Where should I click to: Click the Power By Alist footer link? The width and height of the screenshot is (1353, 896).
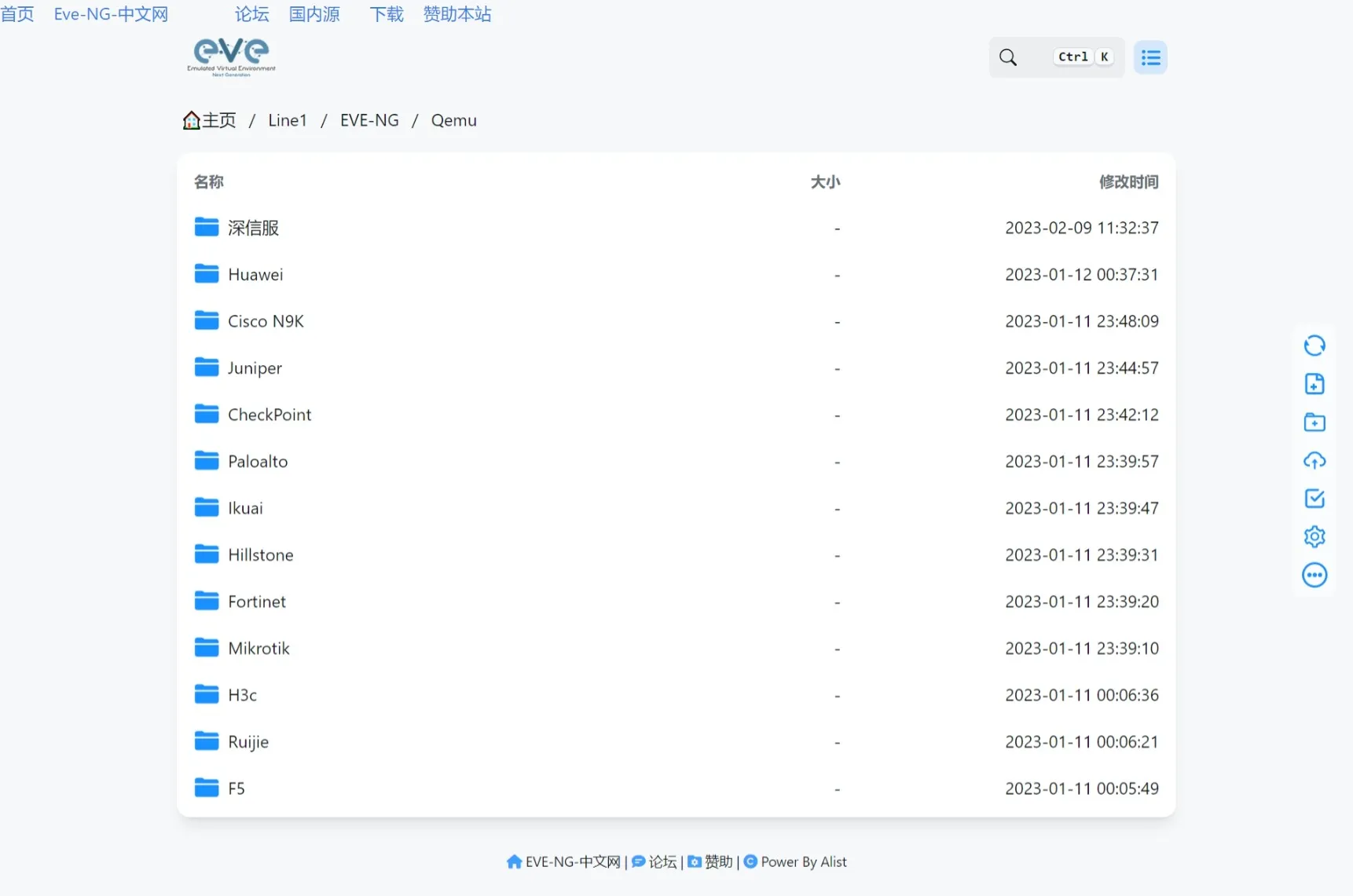tap(803, 861)
